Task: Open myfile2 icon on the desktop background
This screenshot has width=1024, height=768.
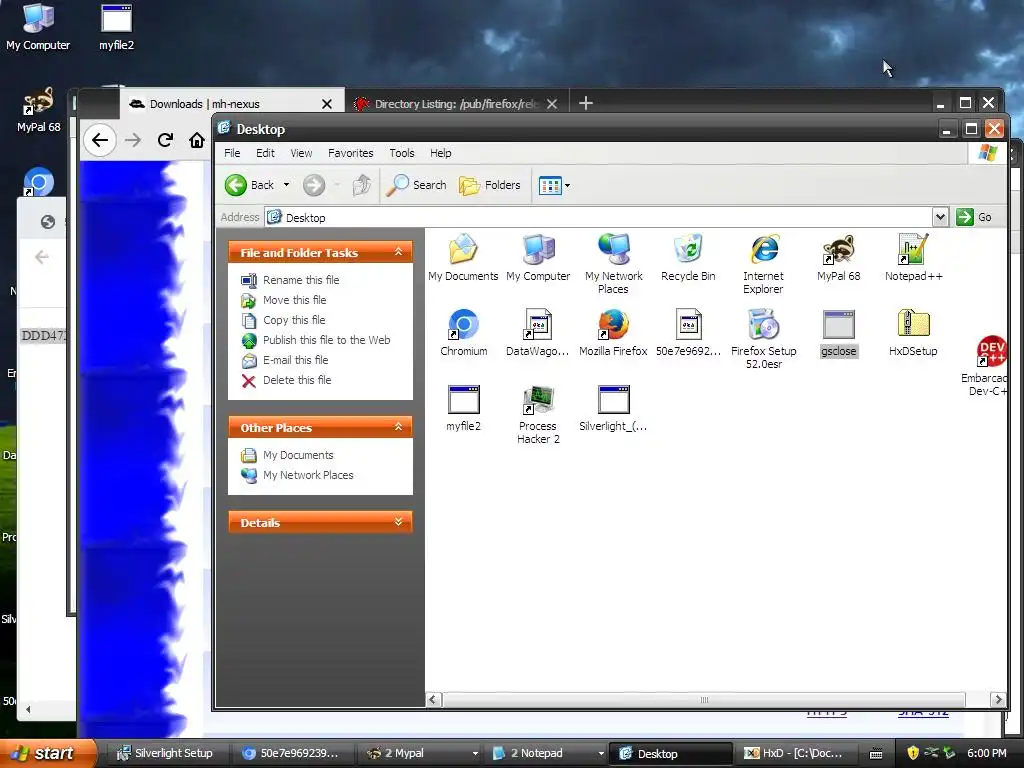Action: pyautogui.click(x=116, y=26)
